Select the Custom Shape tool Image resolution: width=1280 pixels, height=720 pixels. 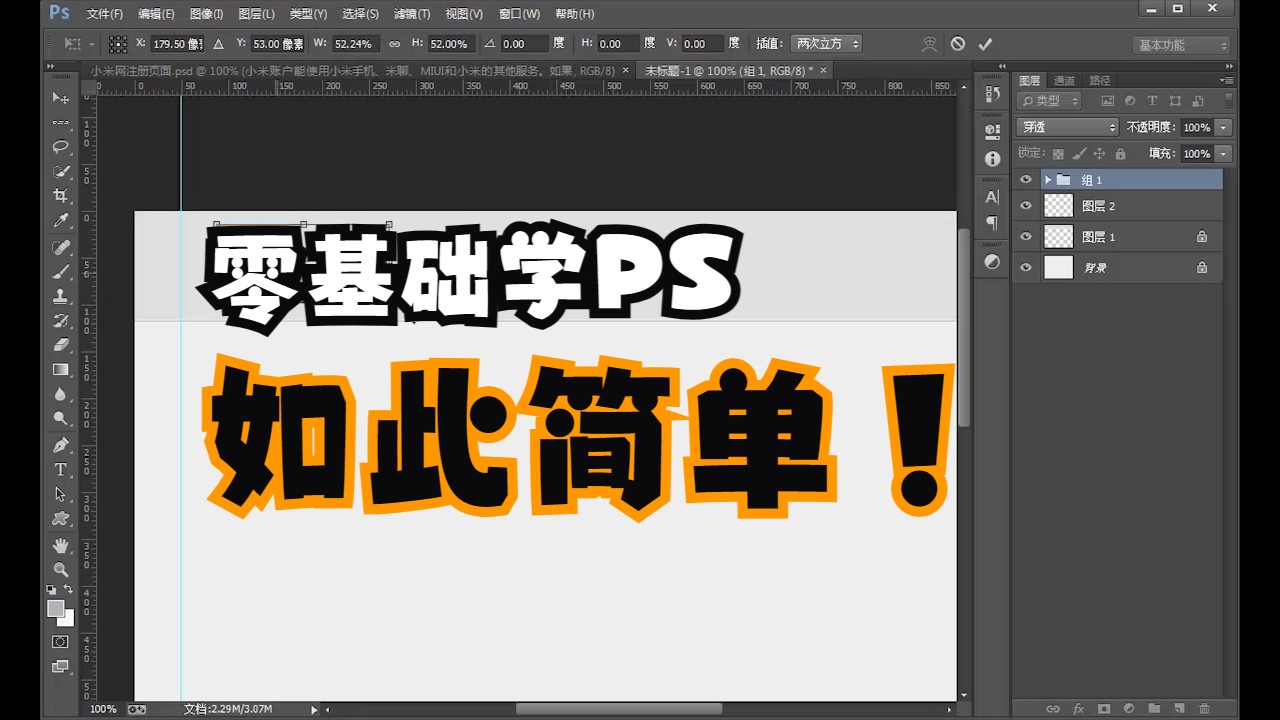61,519
